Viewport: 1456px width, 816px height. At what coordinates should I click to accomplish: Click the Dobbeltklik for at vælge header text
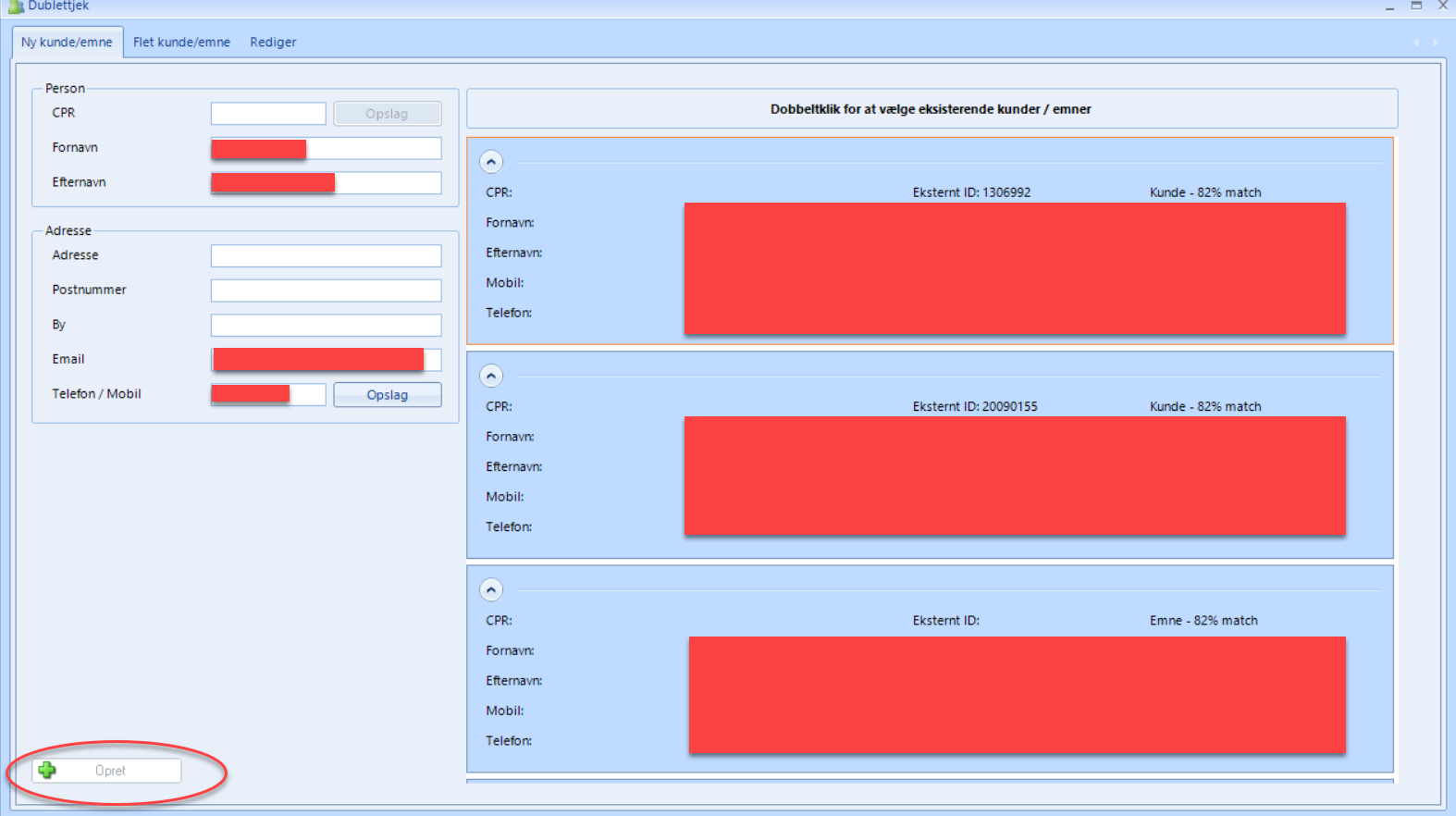point(931,109)
